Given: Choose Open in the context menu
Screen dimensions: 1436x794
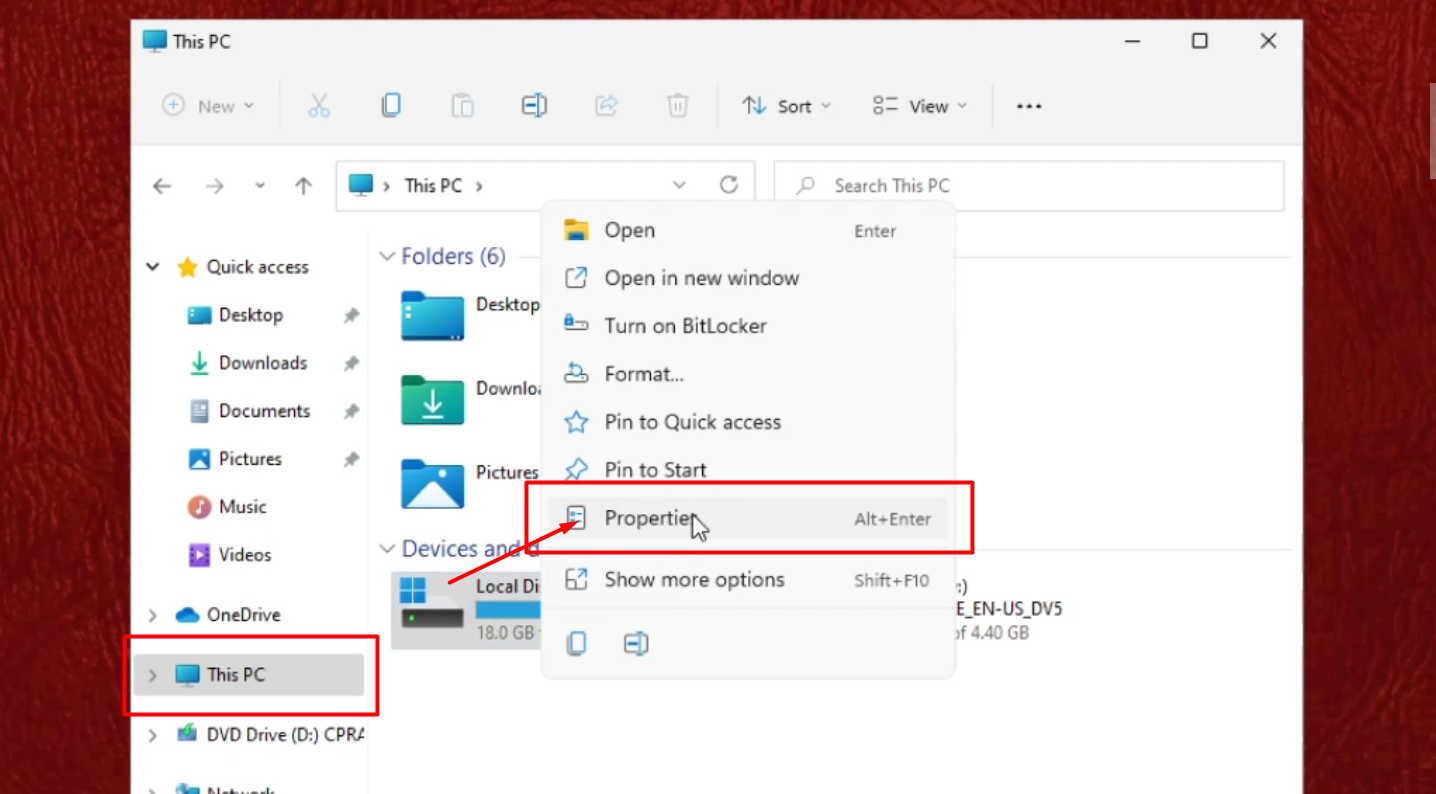Looking at the screenshot, I should tap(748, 230).
